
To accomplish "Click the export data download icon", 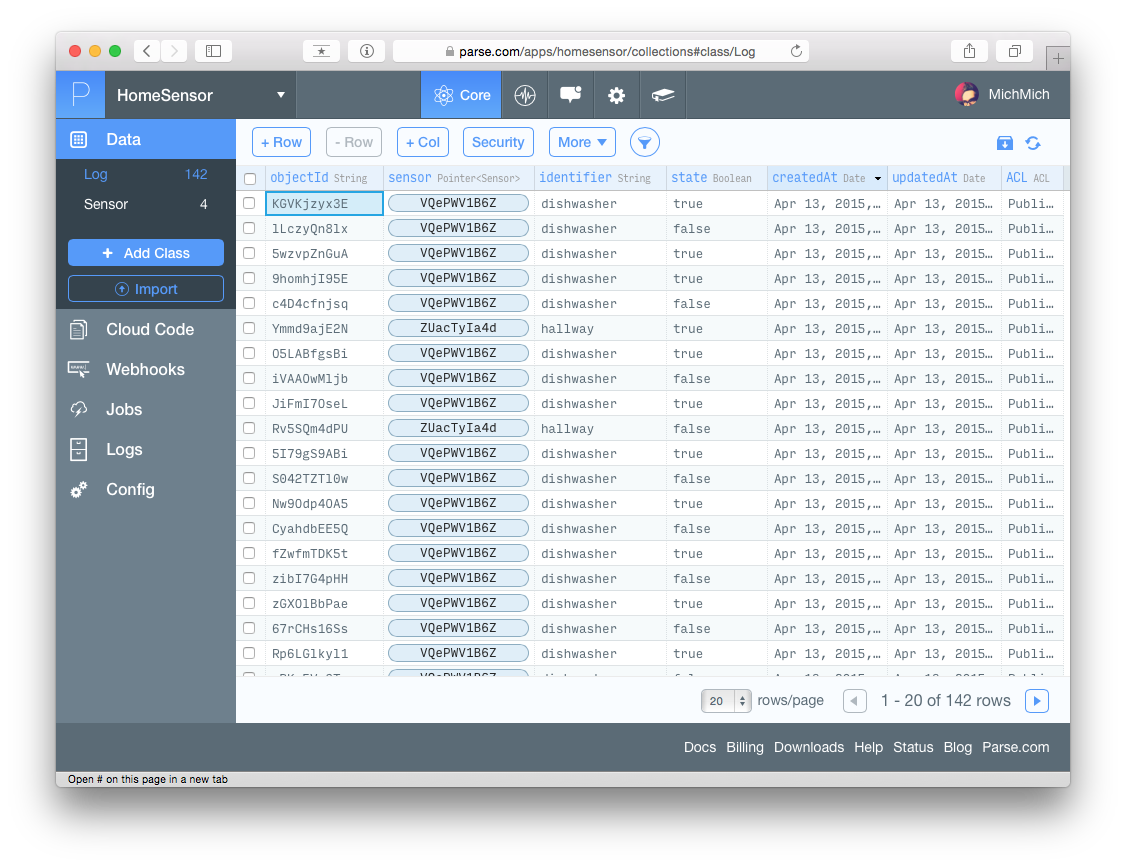I will (x=1005, y=143).
